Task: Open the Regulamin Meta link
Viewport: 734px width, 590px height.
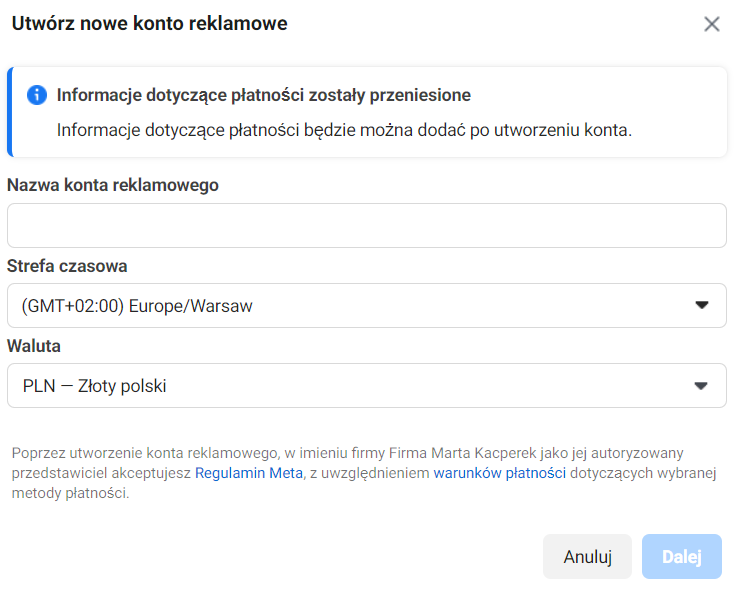Action: click(248, 473)
